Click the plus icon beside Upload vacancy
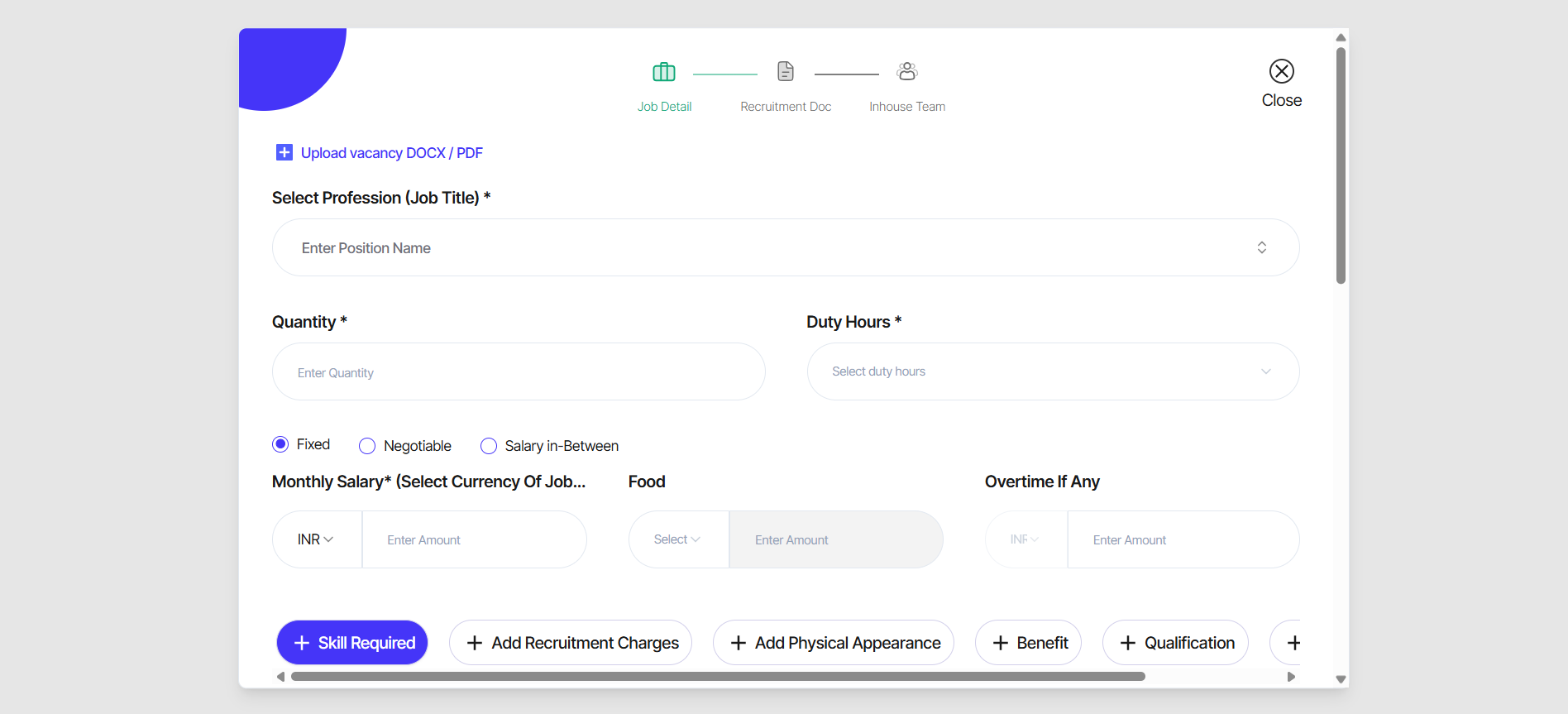 coord(284,152)
